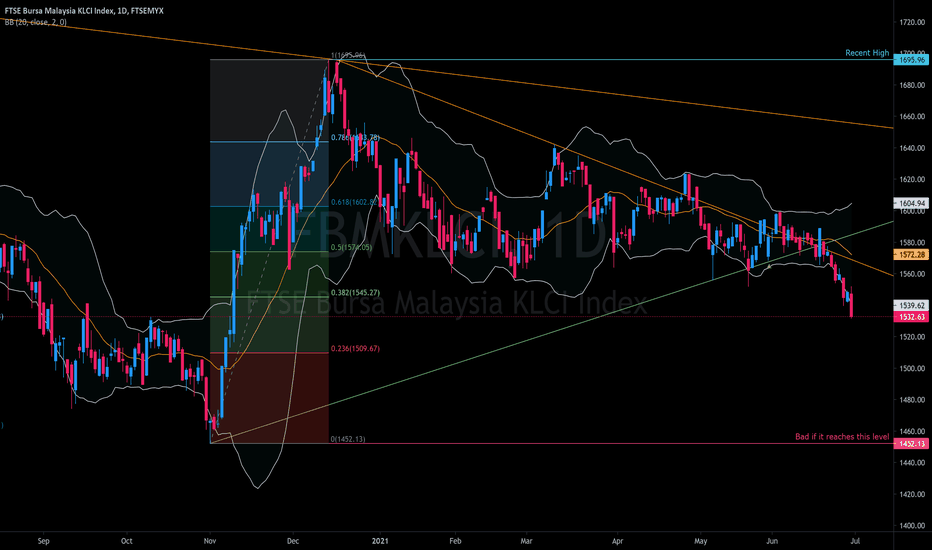Screen dimensions: 932x550
Task: Click 'Bad if it reaches this level' label
Action: (x=842, y=436)
